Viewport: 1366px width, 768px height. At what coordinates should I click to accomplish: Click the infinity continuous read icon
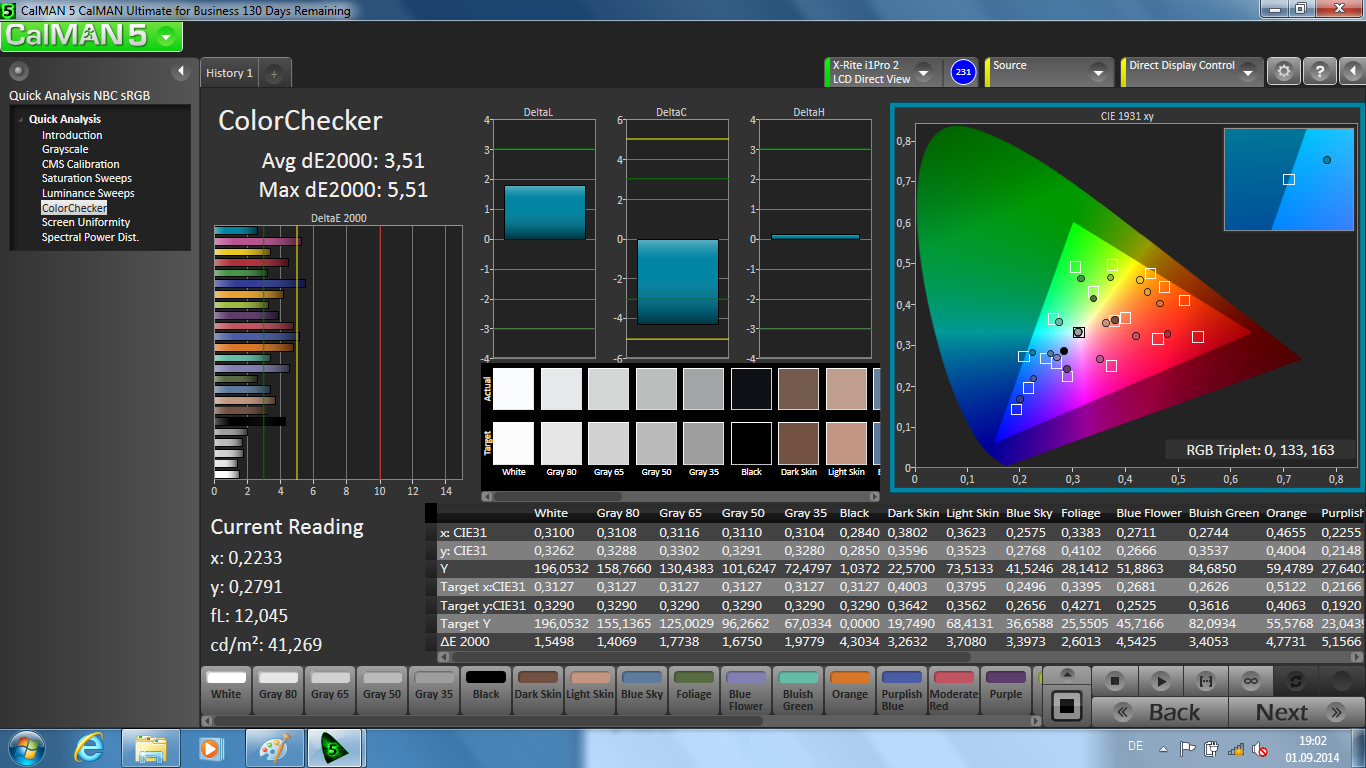point(1249,681)
